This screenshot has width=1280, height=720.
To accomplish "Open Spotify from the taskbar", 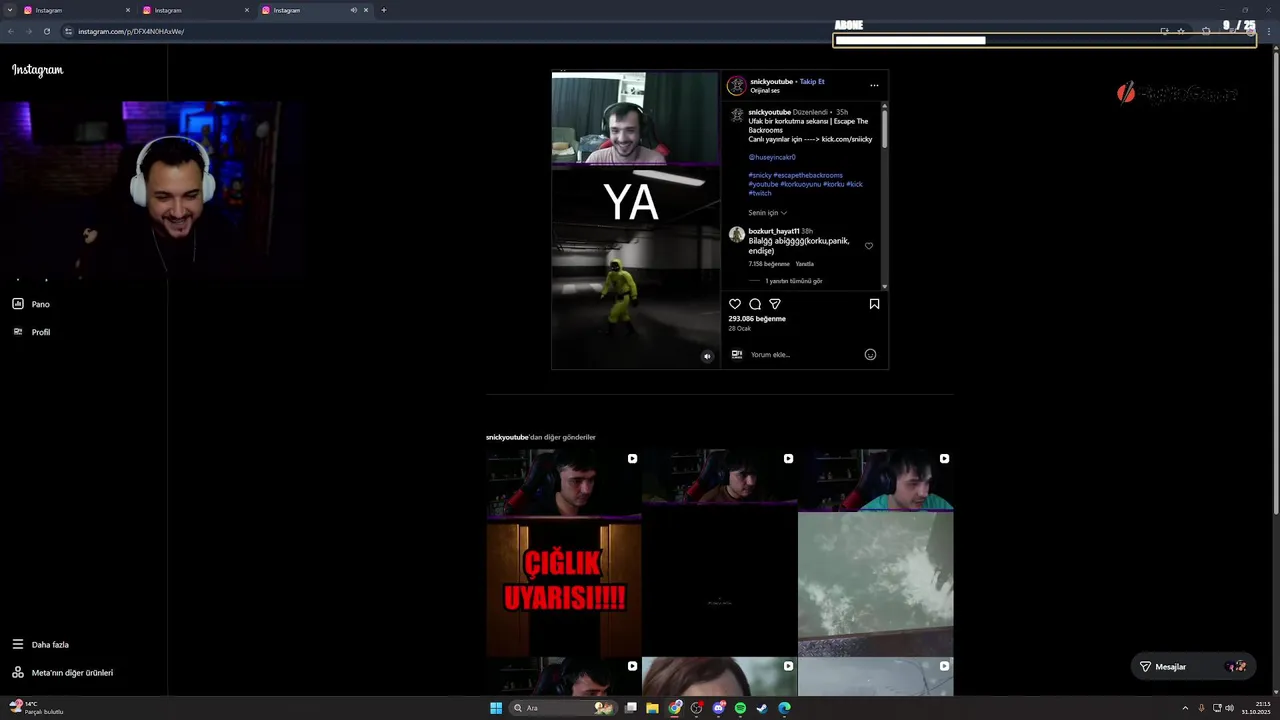I will click(x=740, y=708).
